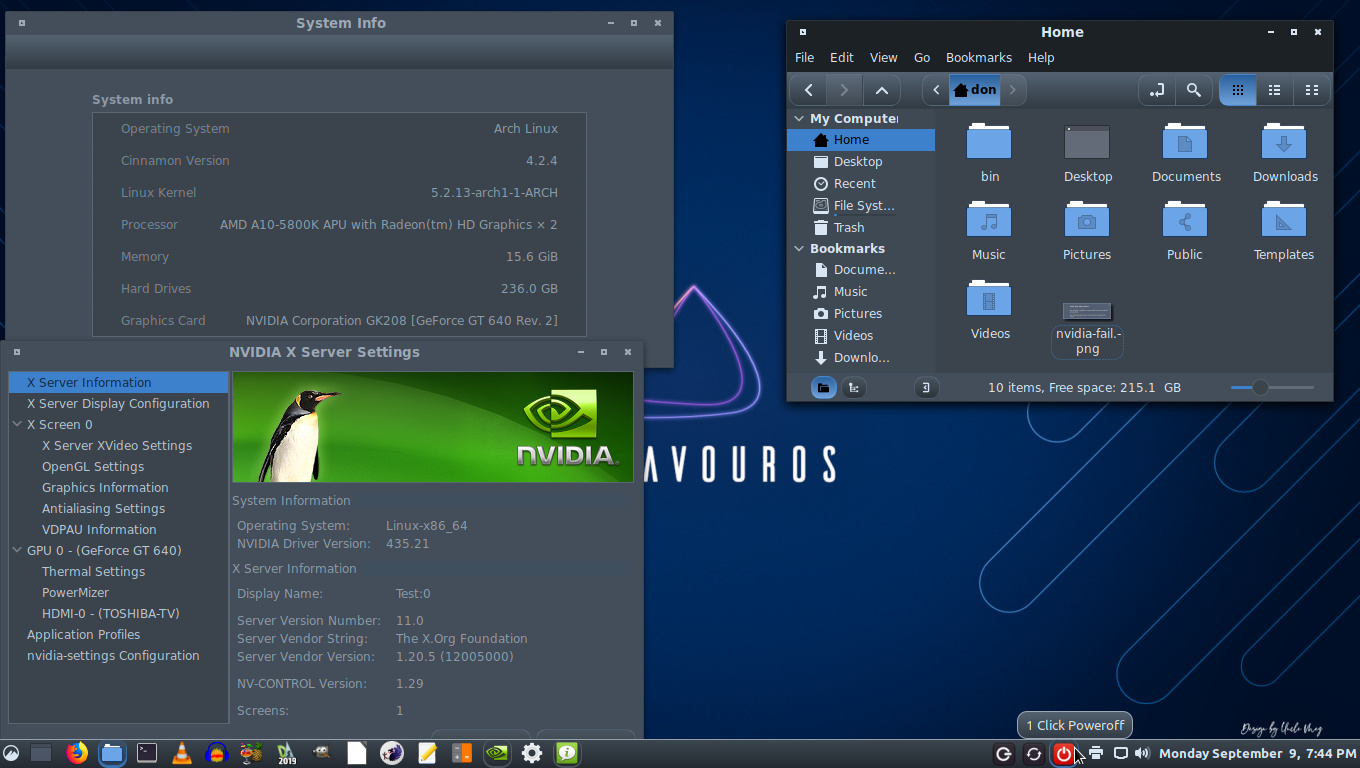Open system settings gear on the panel
1360x768 pixels.
click(532, 753)
